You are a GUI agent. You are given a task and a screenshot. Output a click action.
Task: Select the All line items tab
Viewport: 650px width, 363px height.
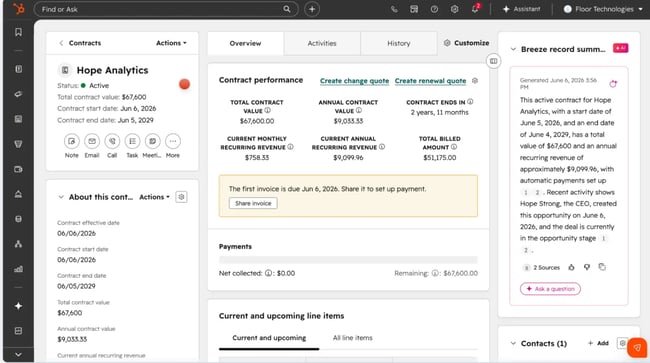353,338
